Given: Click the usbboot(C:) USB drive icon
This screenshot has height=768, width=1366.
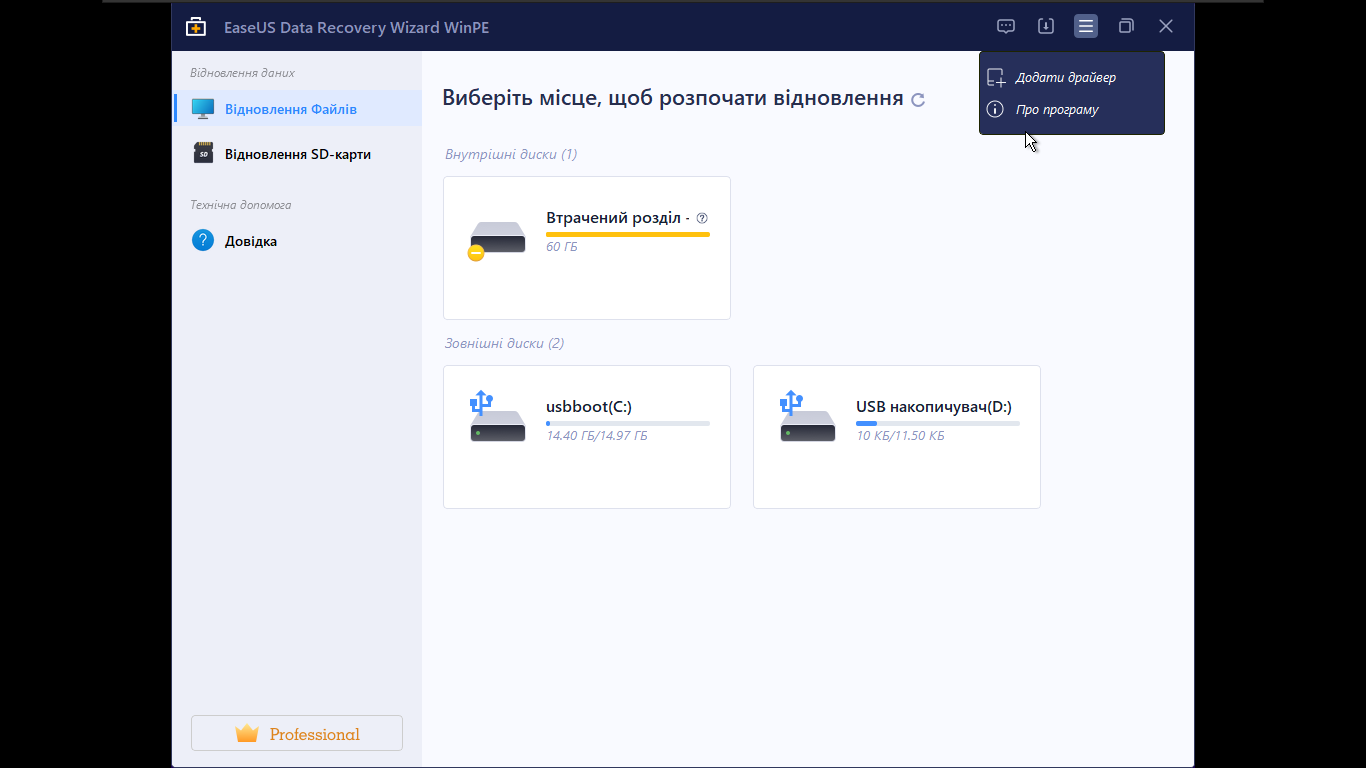Looking at the screenshot, I should point(497,417).
